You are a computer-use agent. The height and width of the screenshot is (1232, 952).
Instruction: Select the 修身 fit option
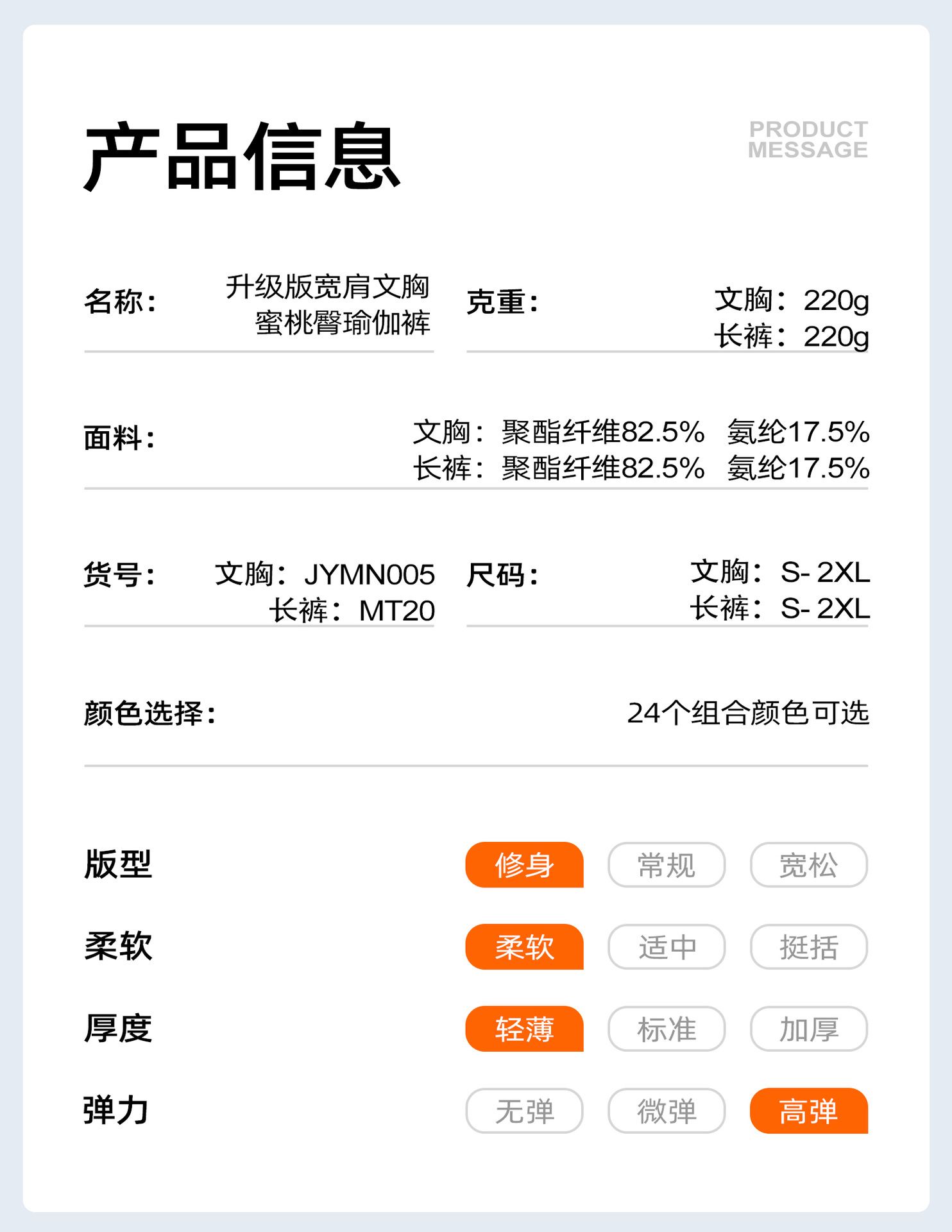click(x=524, y=865)
